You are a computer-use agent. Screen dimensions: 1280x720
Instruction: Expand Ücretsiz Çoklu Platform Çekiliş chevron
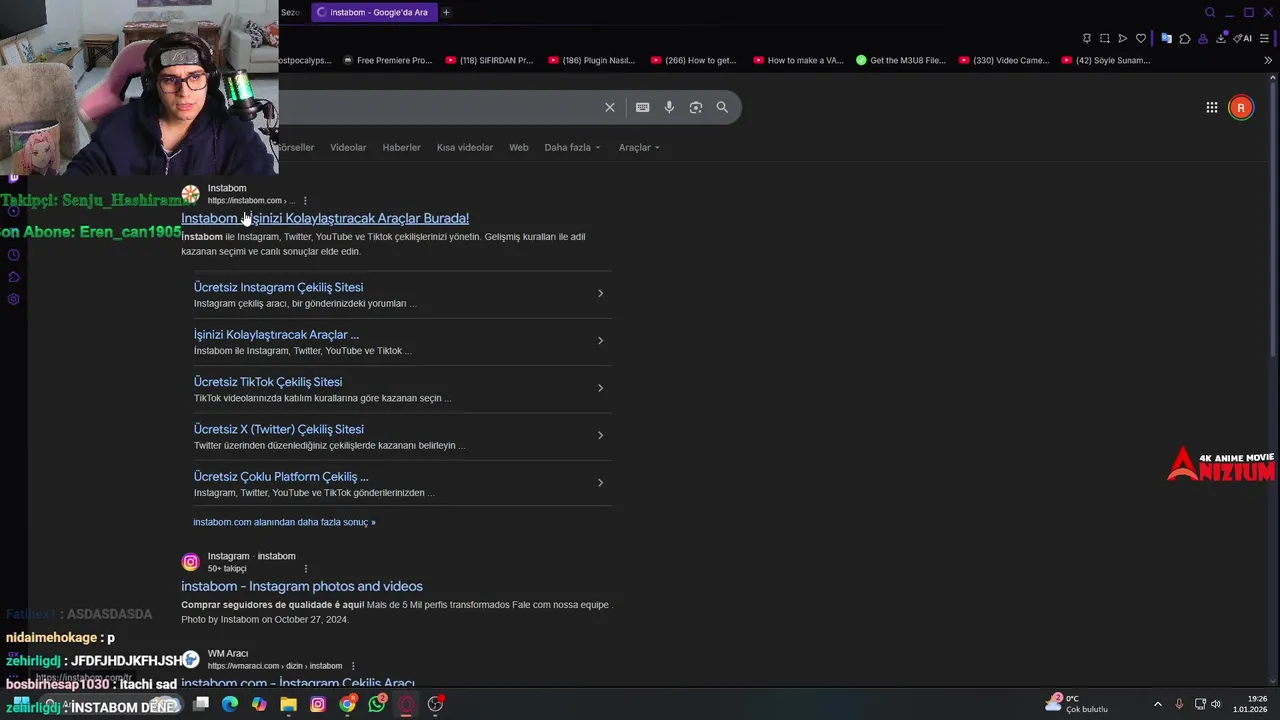600,483
